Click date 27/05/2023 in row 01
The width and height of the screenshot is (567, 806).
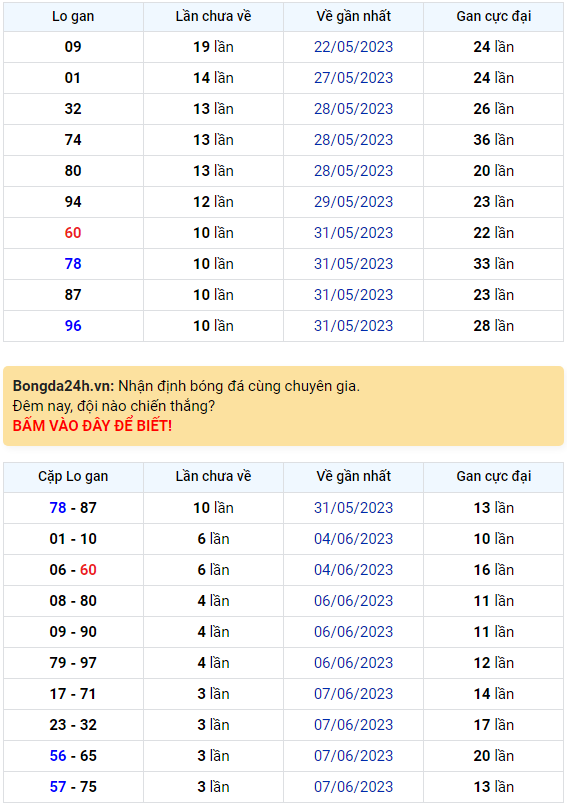click(x=354, y=78)
